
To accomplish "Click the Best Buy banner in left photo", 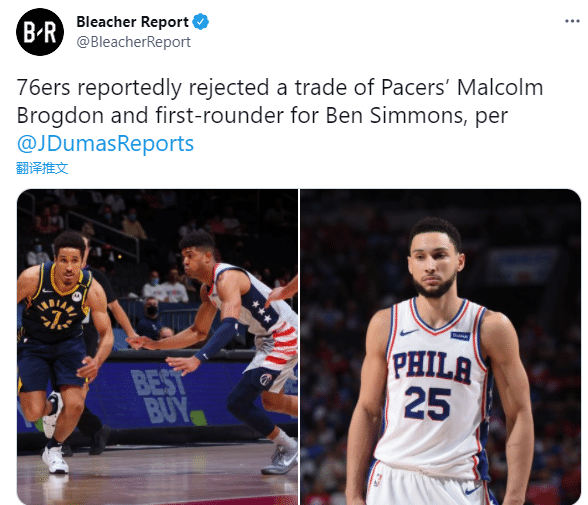I will (x=159, y=396).
